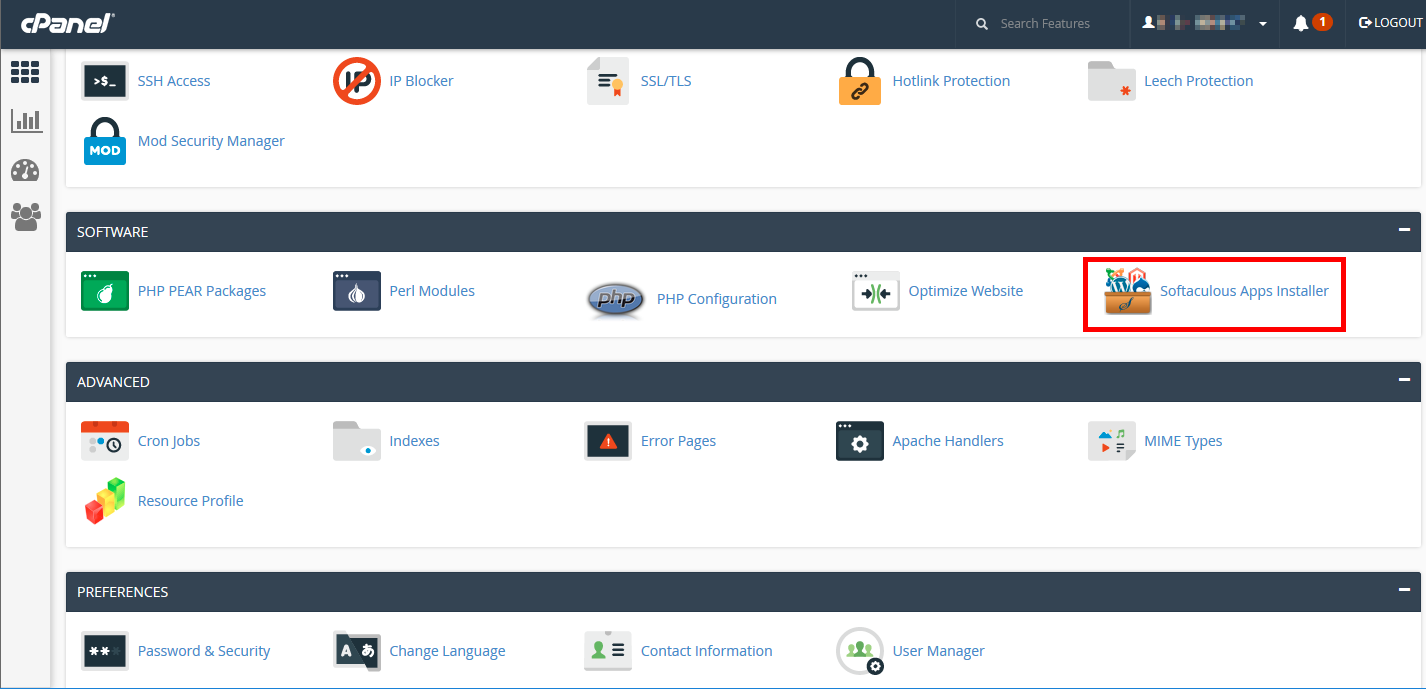The image size is (1426, 689).
Task: Open the User Manager sidebar item
Action: click(25, 216)
